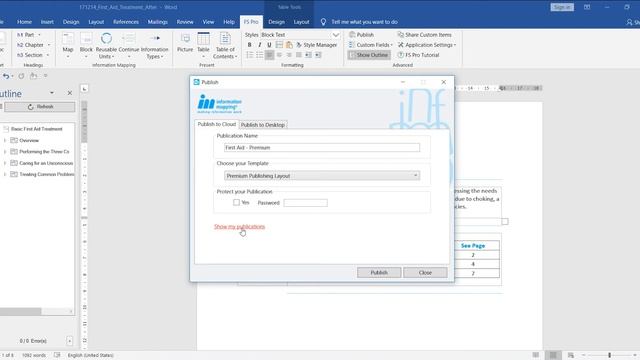This screenshot has width=640, height=360.
Task: Expand Treating Common Problems outline item
Action: tap(4, 174)
